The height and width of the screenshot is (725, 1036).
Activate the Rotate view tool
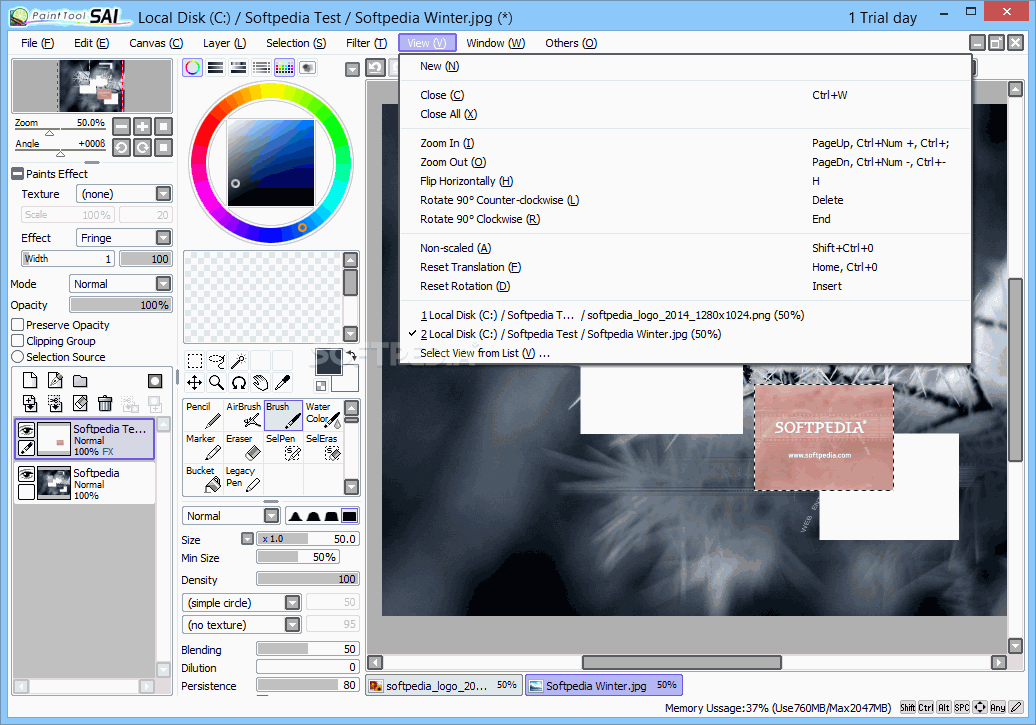(239, 382)
